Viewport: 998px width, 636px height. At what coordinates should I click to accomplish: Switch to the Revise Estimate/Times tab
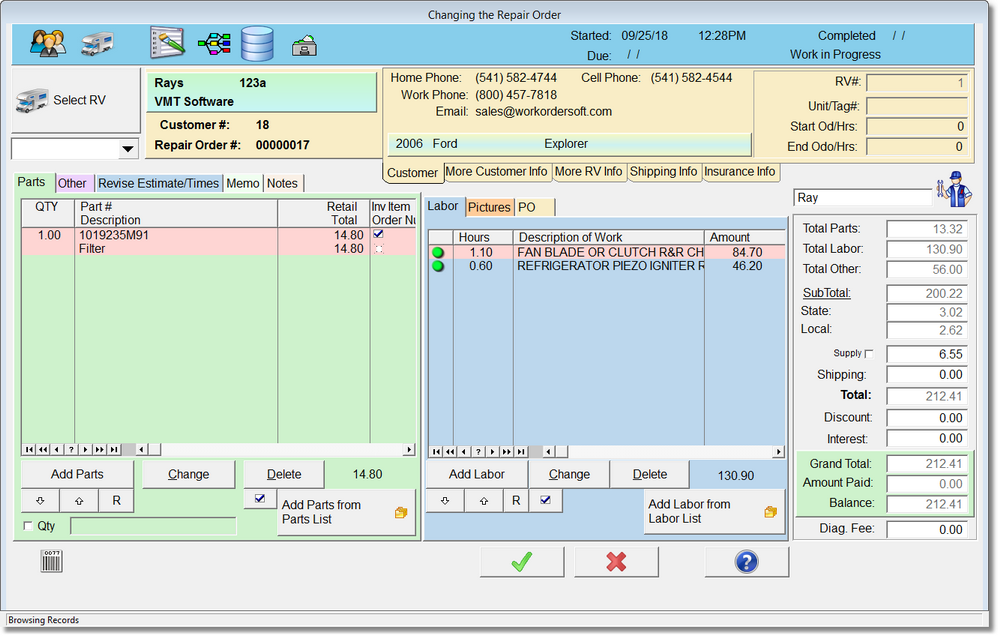pos(158,183)
